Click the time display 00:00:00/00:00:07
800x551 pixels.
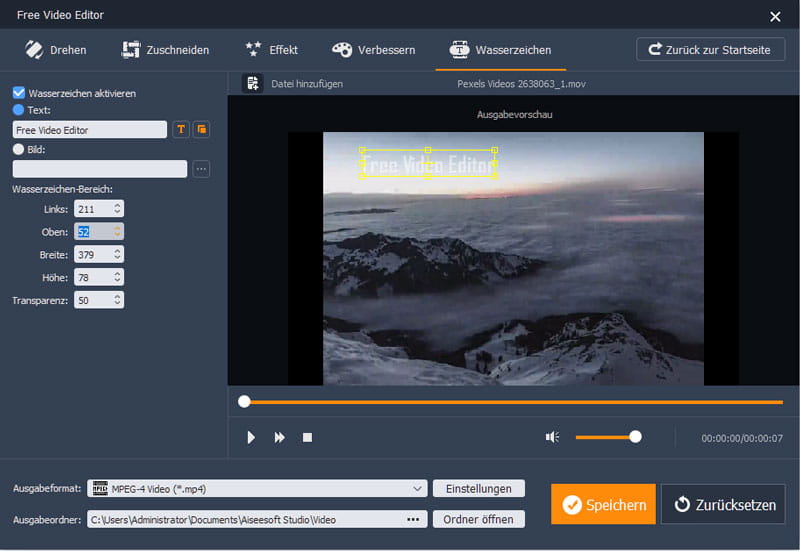[741, 438]
